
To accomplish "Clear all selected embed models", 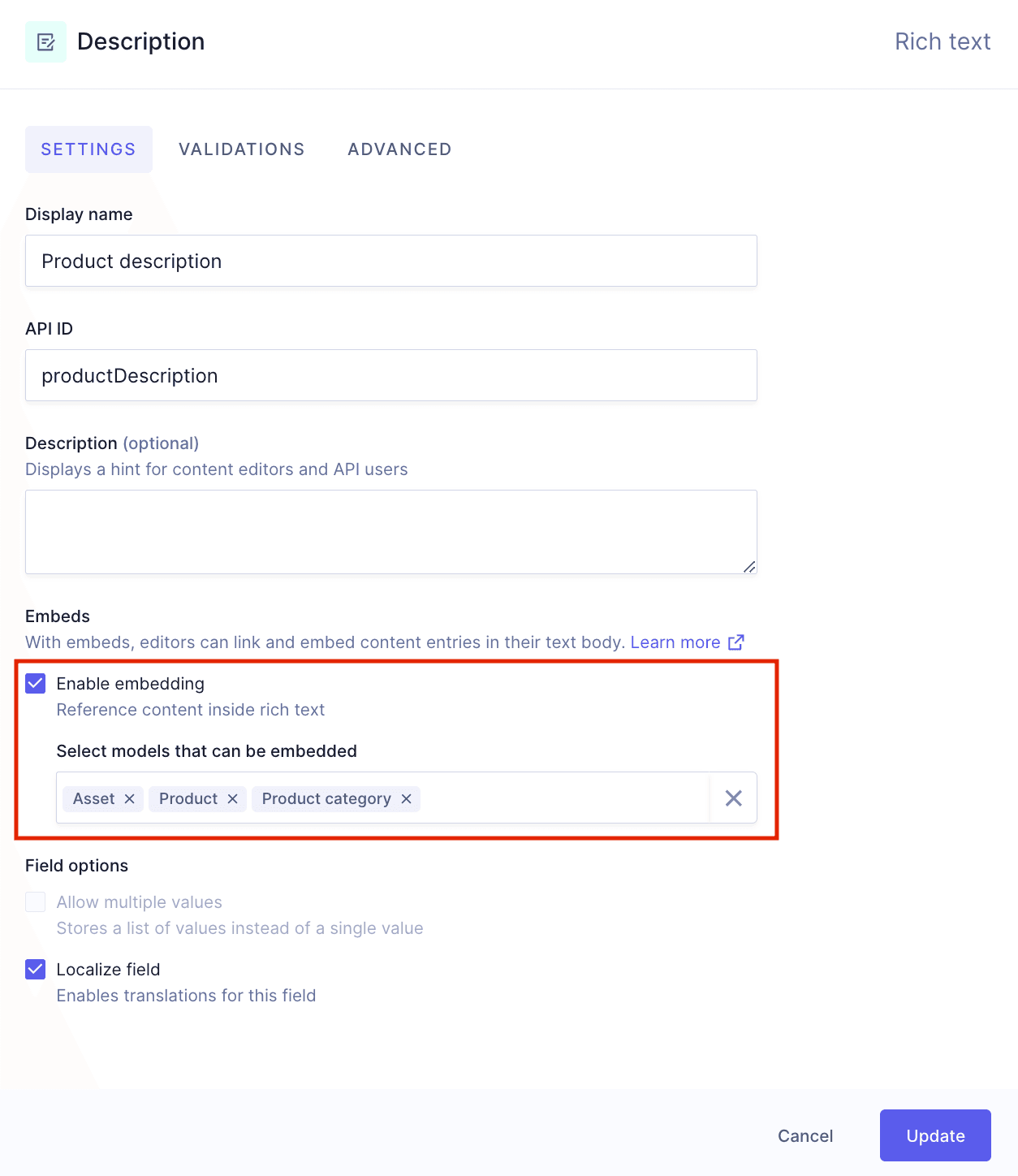I will [733, 798].
